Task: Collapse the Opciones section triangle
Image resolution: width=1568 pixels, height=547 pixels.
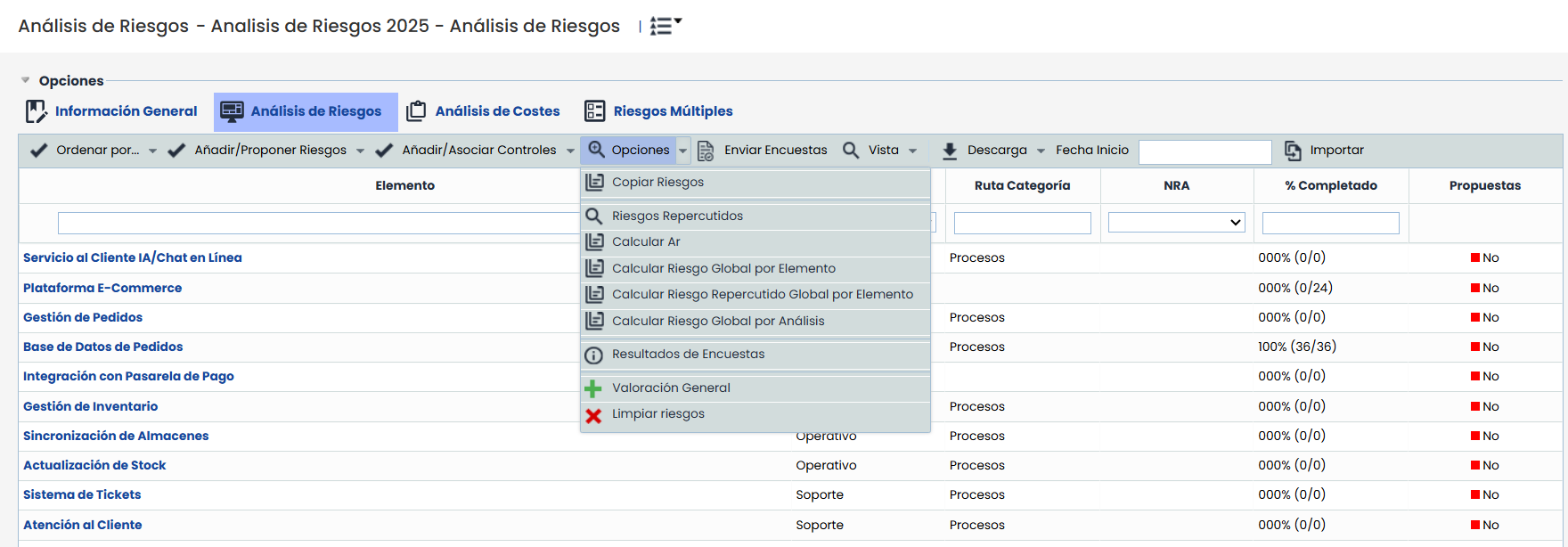Action: click(x=26, y=80)
